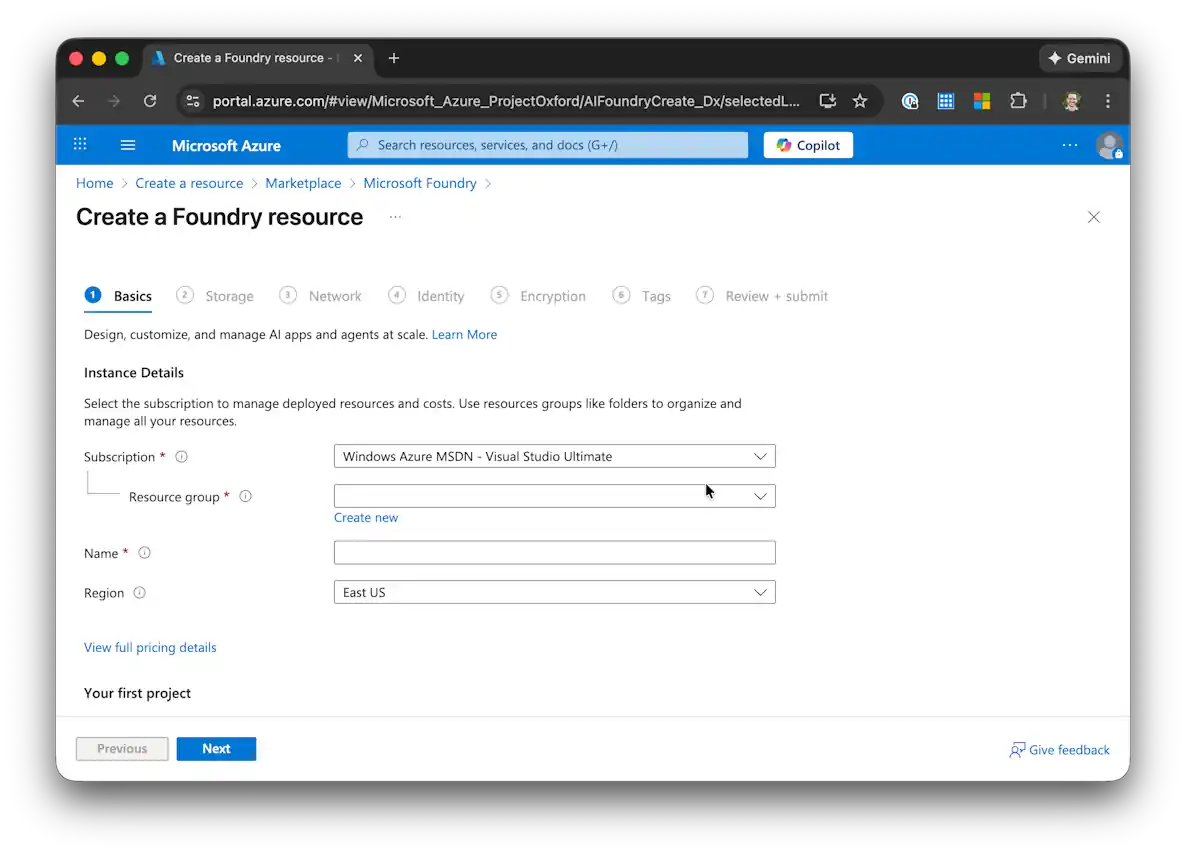Open View full pricing details link
Viewport: 1186px width, 855px height.
[150, 648]
